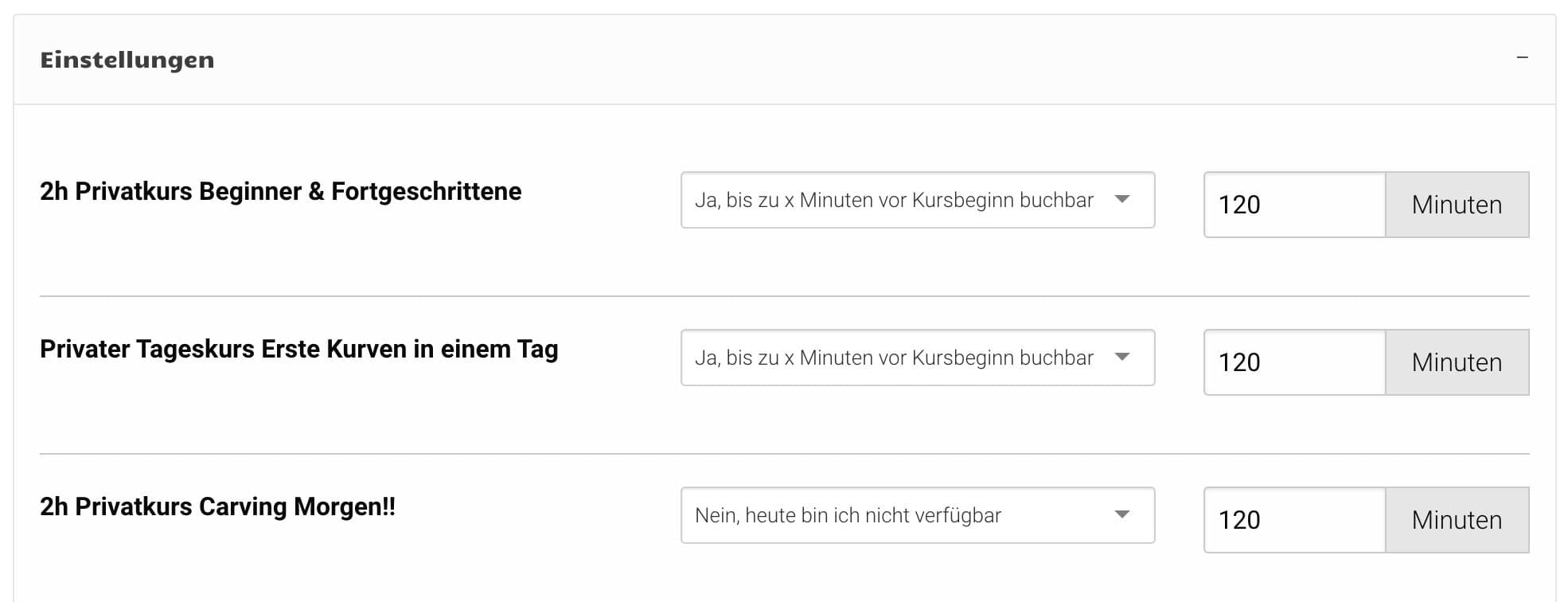Open the 'Nein, heute bin ich nicht verfügbar' select

[893, 515]
